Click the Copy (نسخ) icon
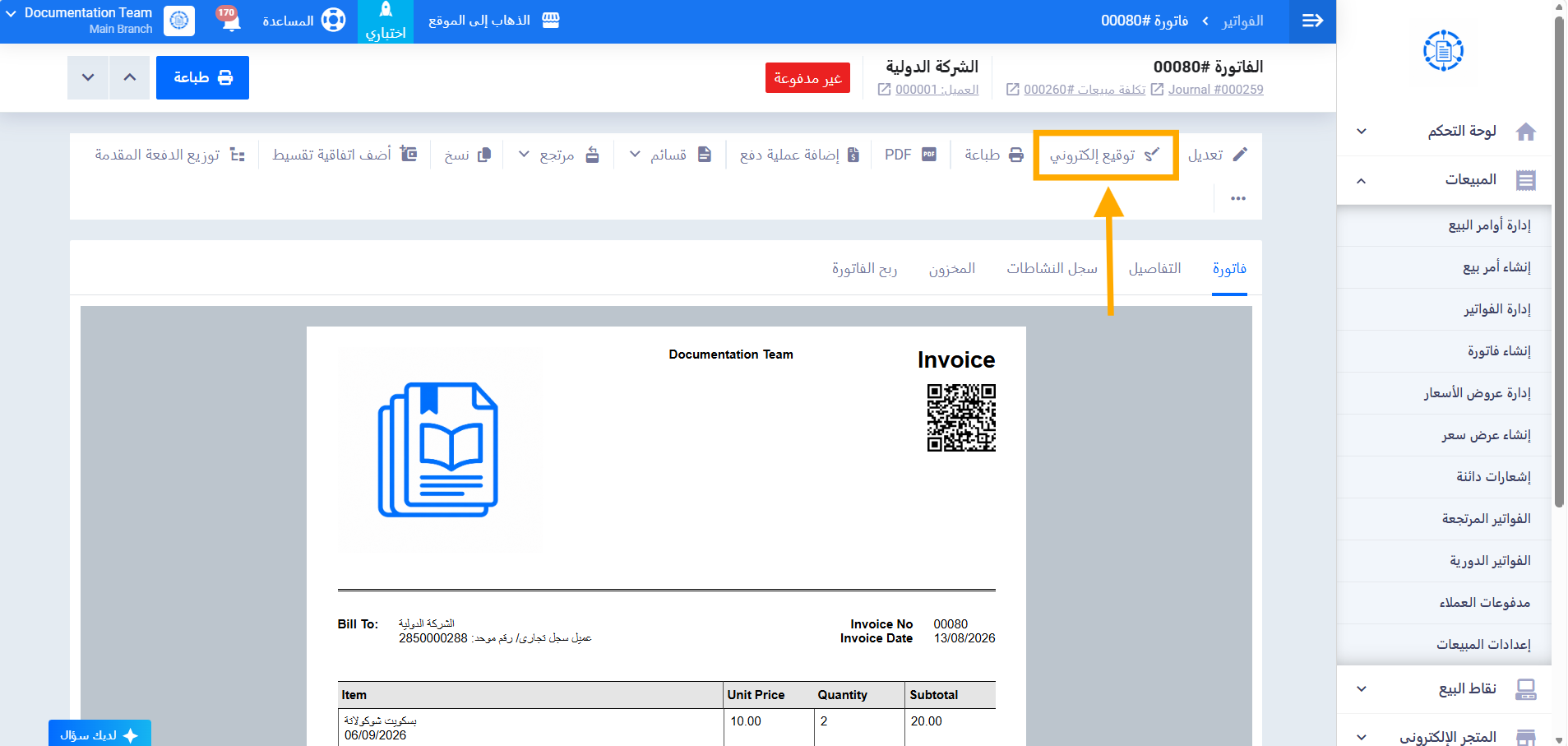The height and width of the screenshot is (746, 1568). point(484,155)
